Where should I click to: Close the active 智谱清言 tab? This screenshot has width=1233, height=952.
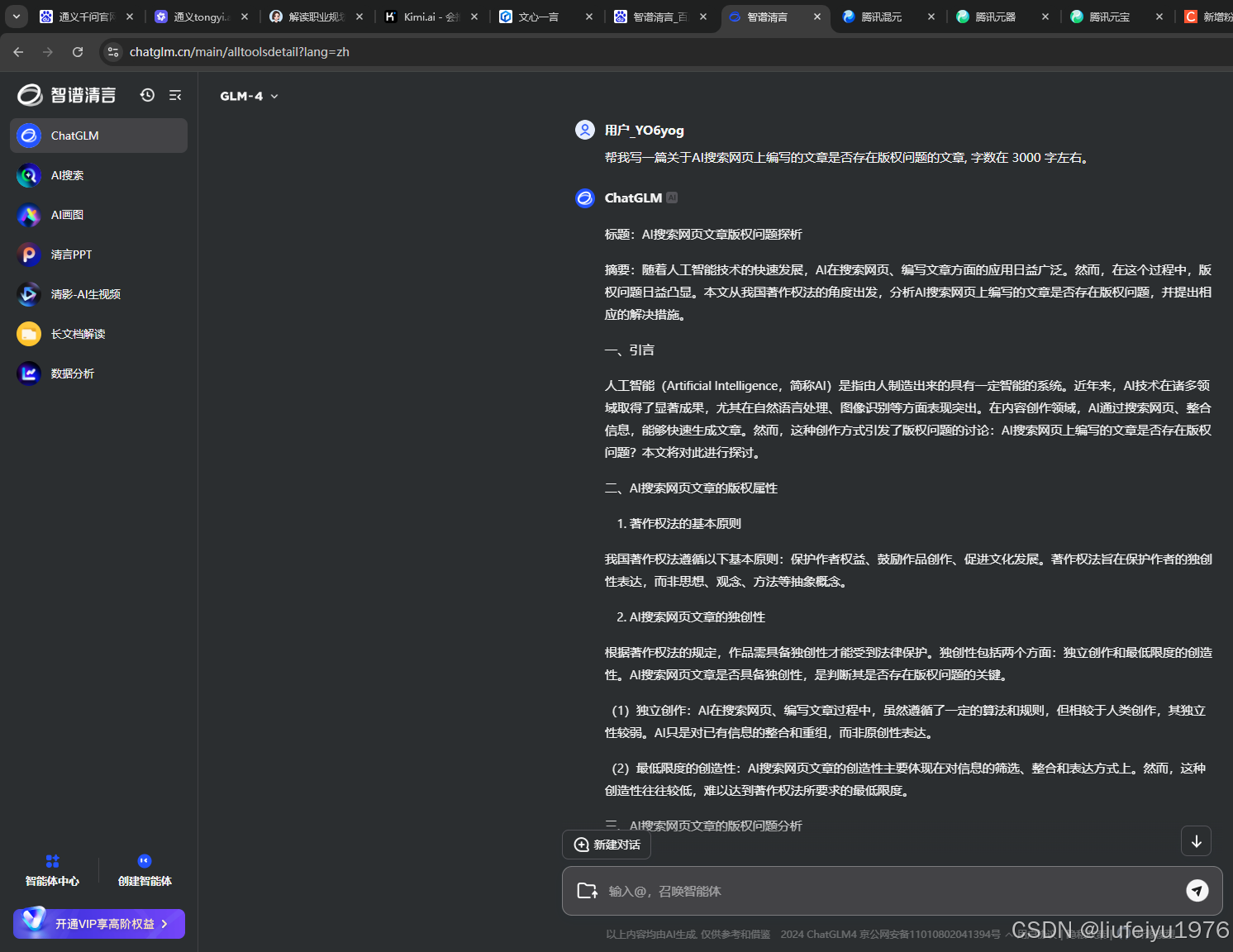click(x=817, y=17)
